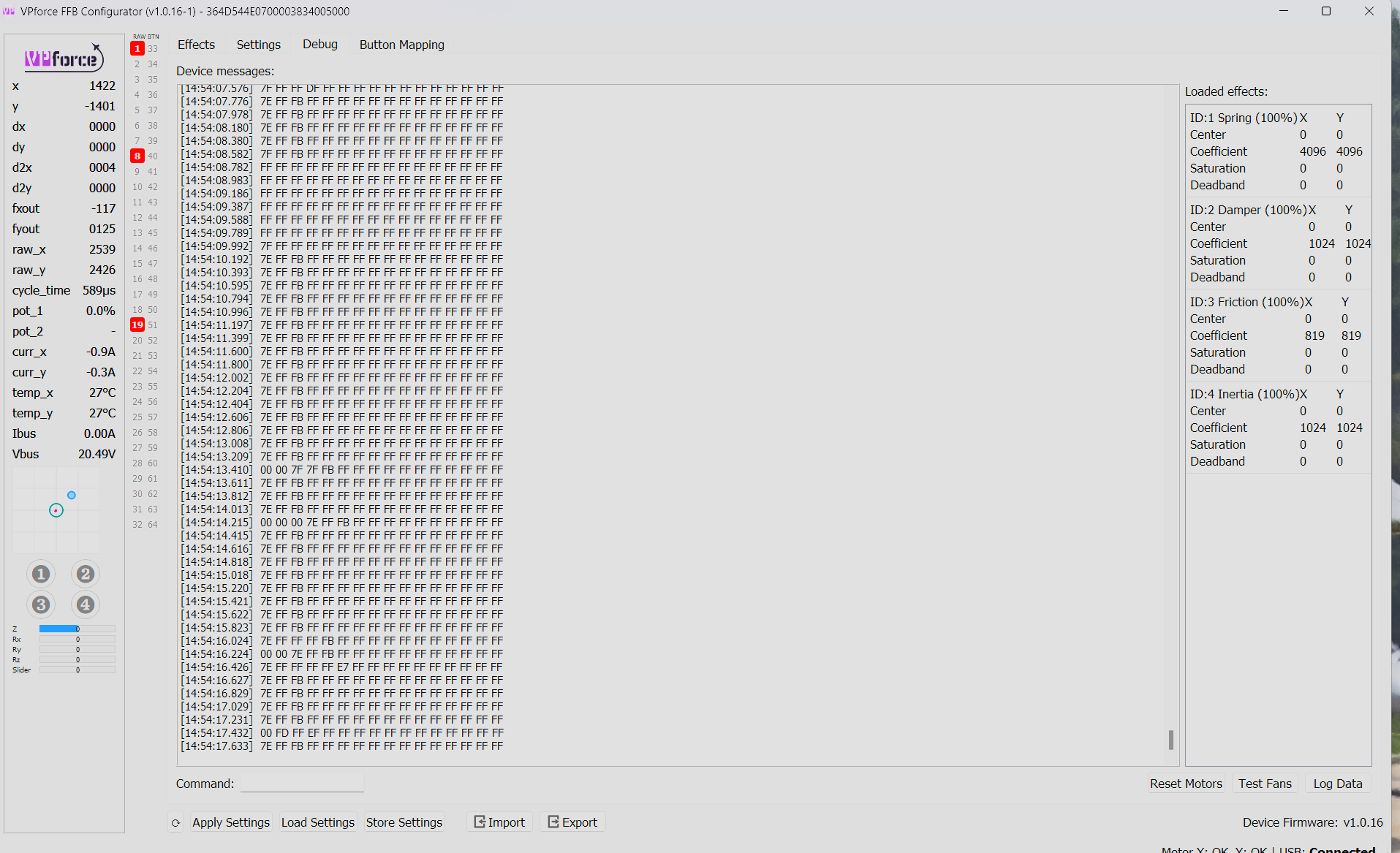The width and height of the screenshot is (1400, 853).
Task: Click the VPforce logo in the sidebar
Action: 63,58
